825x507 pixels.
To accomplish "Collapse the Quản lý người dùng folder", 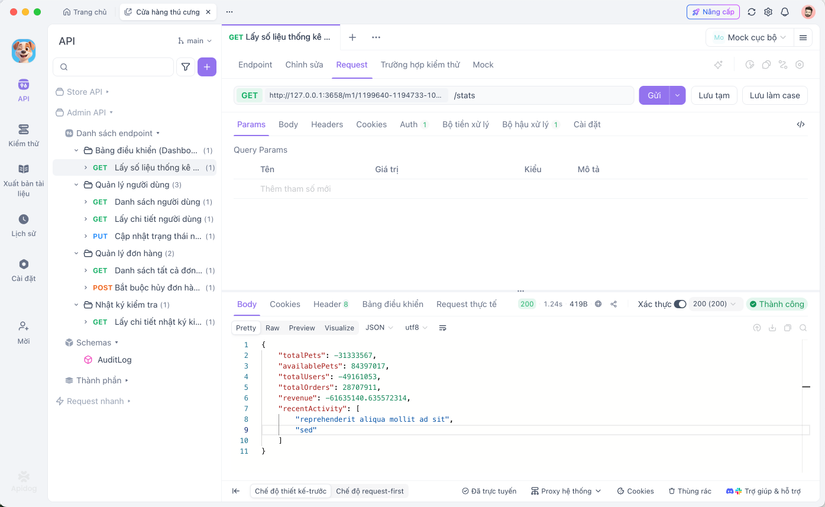I will 76,185.
